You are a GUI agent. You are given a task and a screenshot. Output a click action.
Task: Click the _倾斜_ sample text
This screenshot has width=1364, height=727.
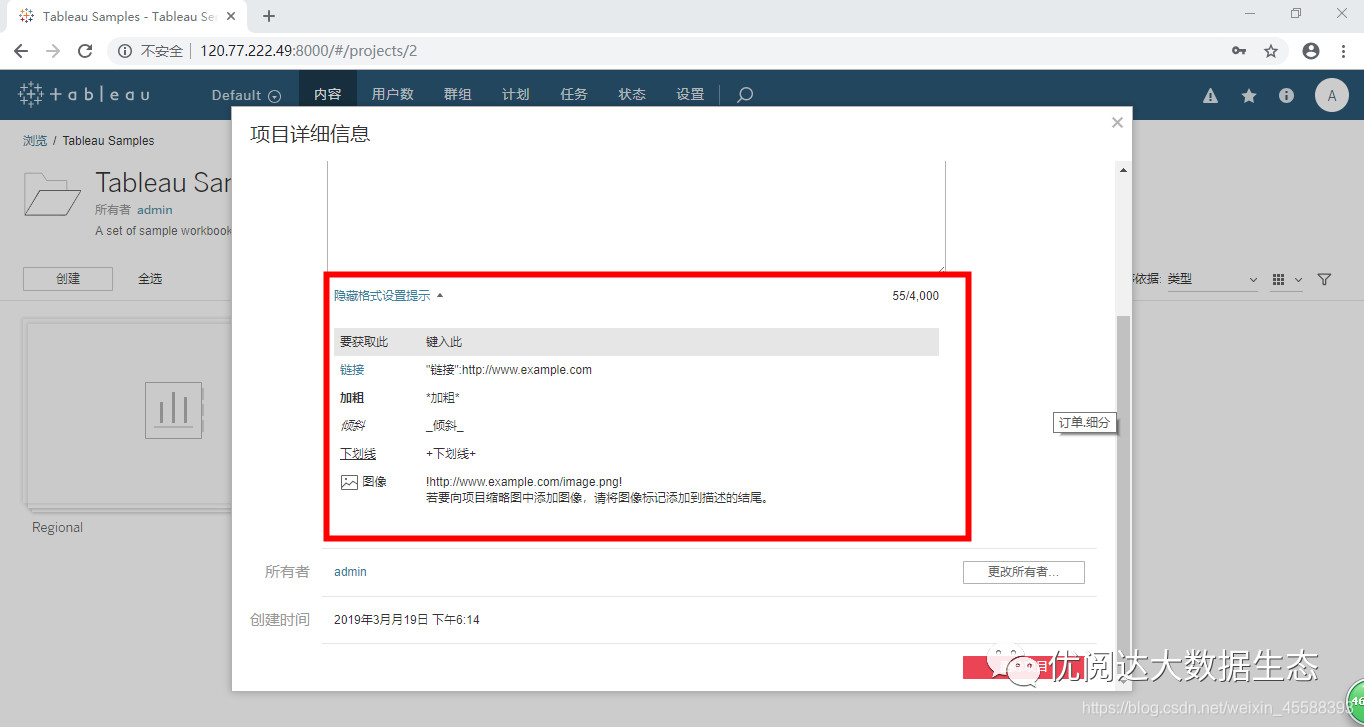tap(445, 426)
